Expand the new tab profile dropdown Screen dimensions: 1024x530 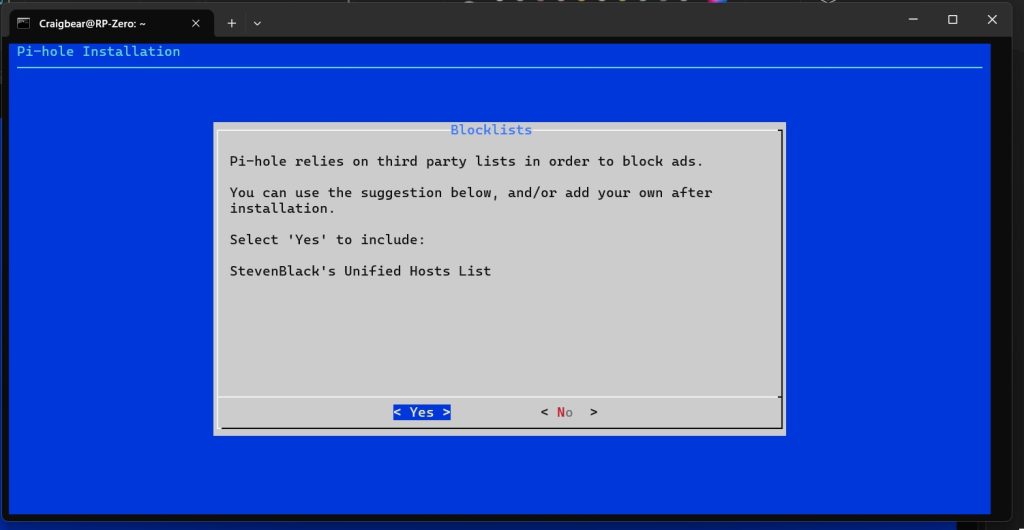[257, 22]
